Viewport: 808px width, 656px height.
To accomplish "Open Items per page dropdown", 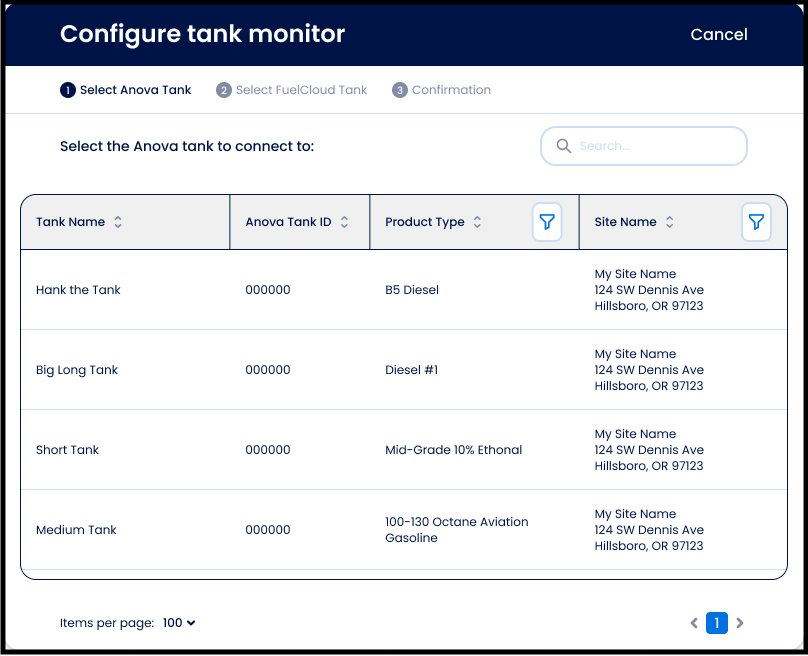I will click(x=179, y=623).
